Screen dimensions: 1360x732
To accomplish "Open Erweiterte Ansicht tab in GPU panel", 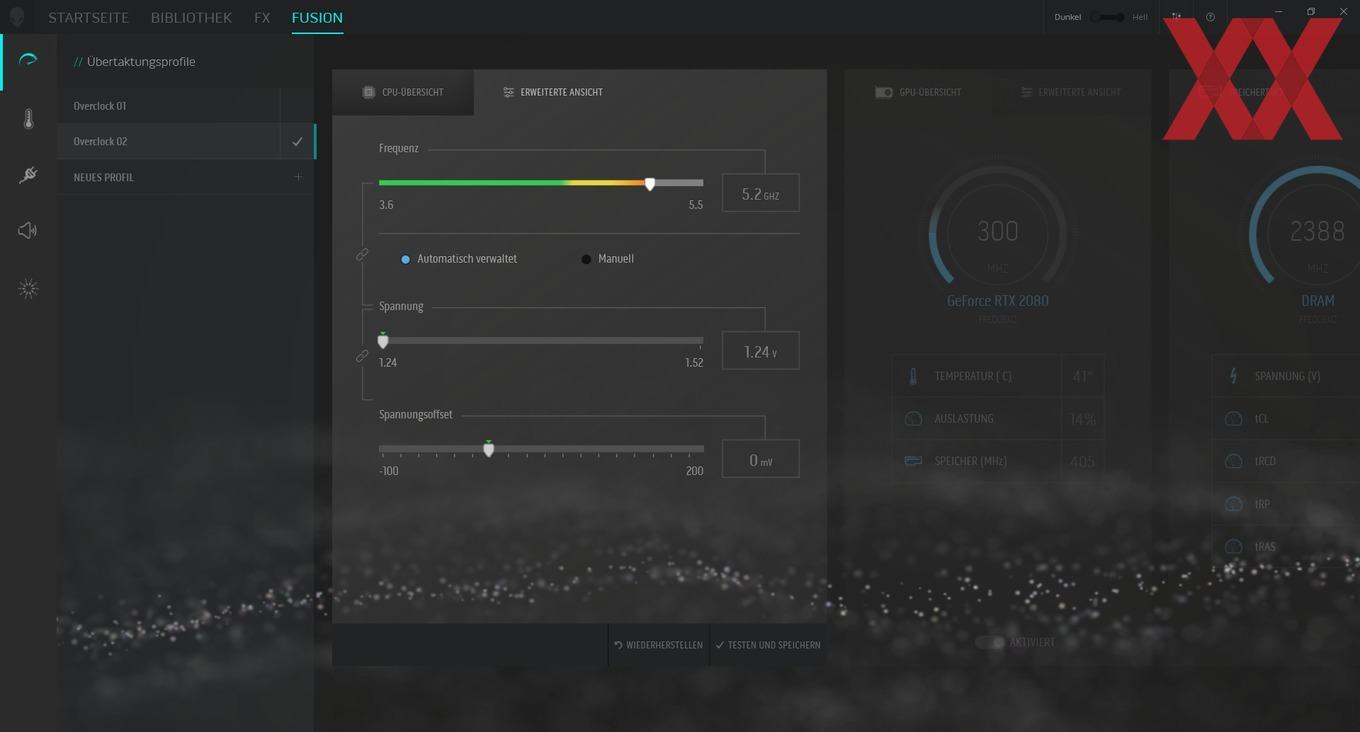I will pyautogui.click(x=1071, y=92).
